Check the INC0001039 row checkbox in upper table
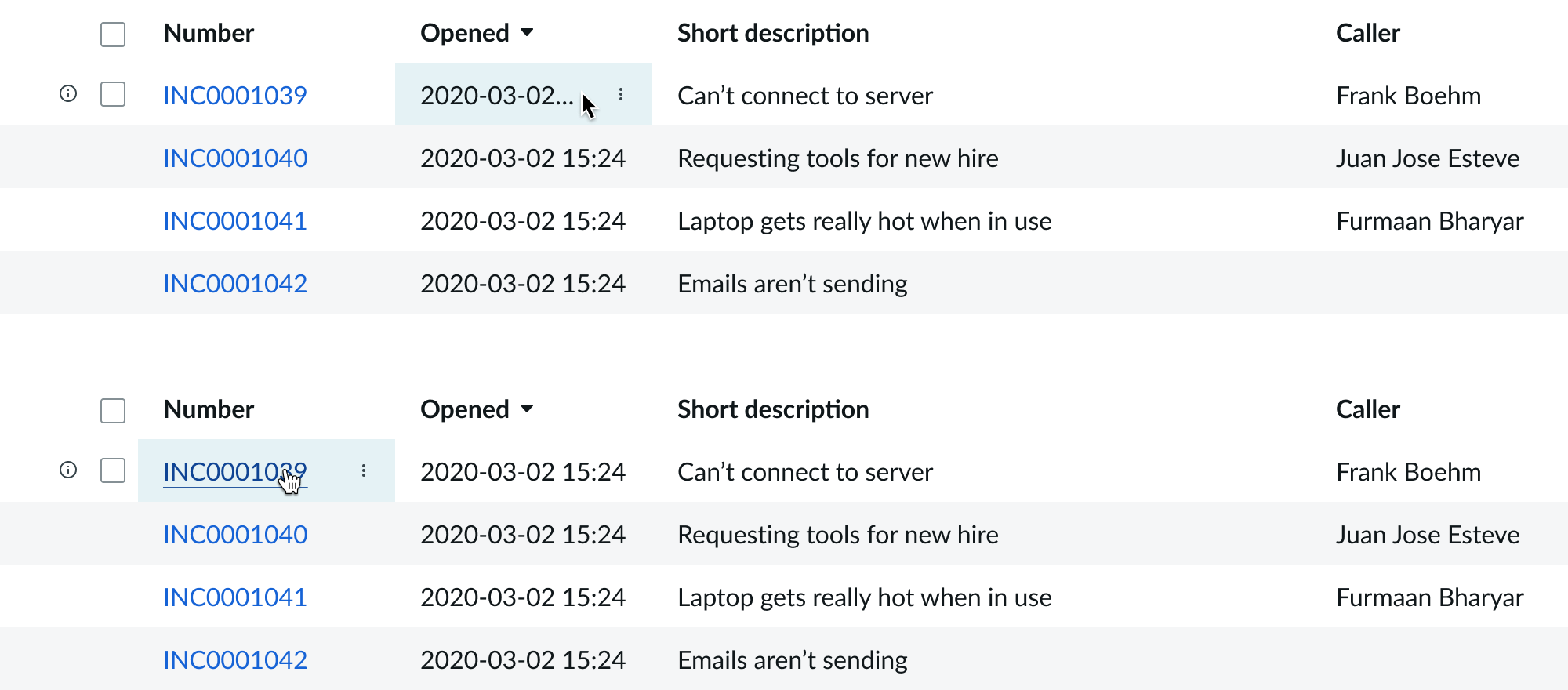 tap(113, 94)
